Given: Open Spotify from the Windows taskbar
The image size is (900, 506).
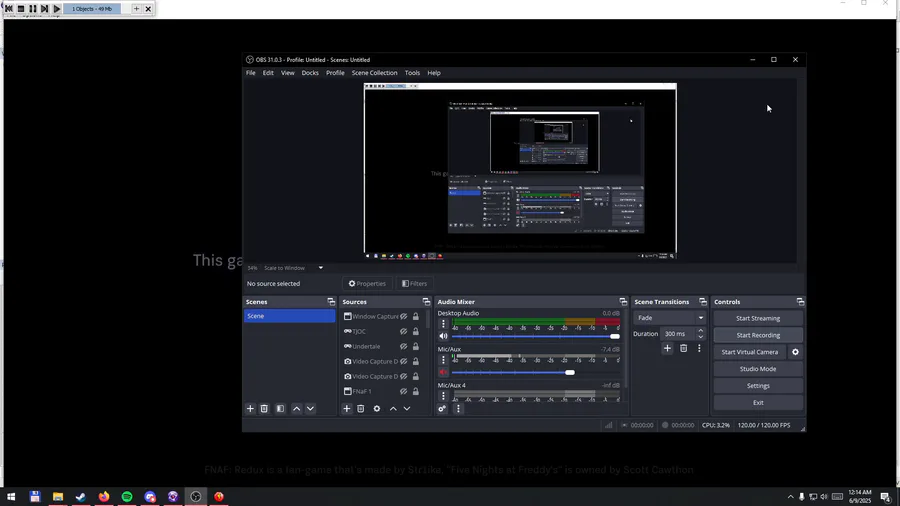Looking at the screenshot, I should click(127, 497).
